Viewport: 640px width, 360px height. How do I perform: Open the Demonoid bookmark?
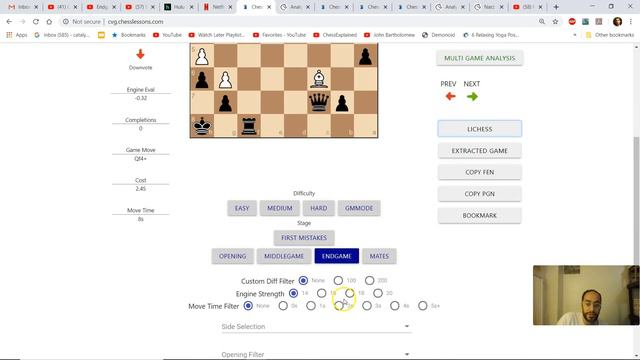[438, 35]
